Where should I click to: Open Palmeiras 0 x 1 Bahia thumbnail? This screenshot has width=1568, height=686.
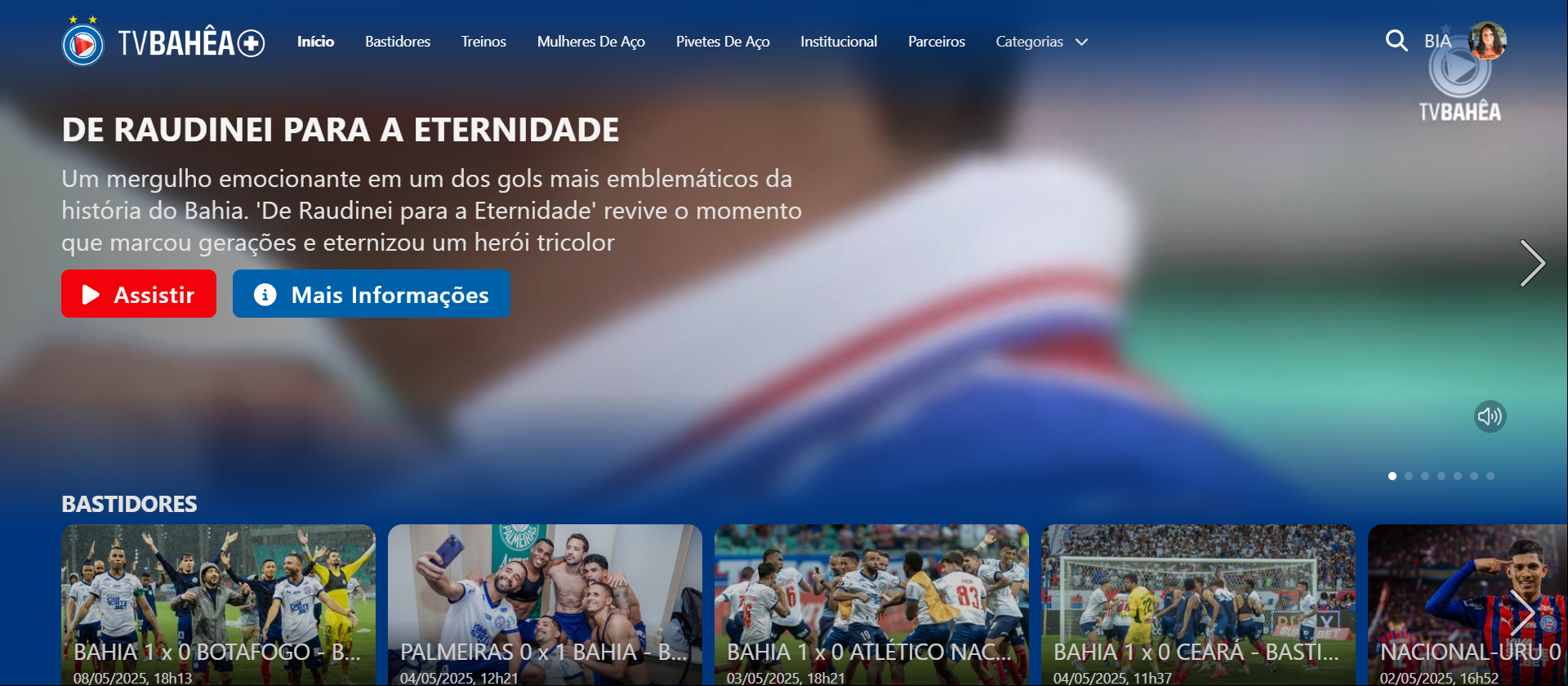(545, 604)
